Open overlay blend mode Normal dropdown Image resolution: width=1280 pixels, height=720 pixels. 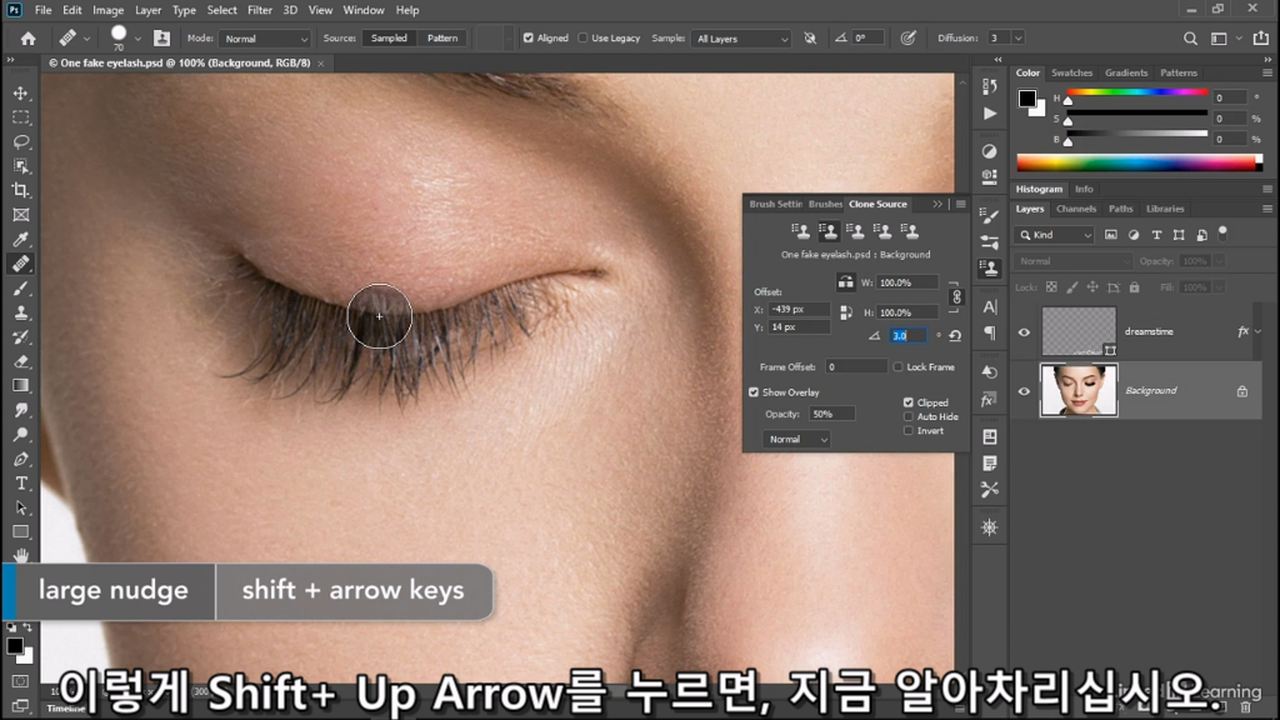797,439
